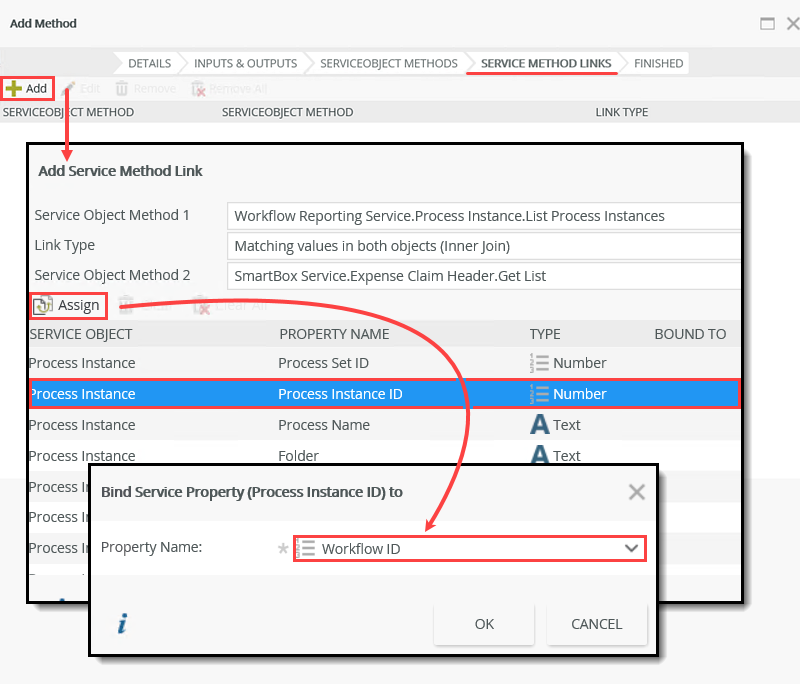
Task: Select the Process Instance ID row
Action: point(300,393)
